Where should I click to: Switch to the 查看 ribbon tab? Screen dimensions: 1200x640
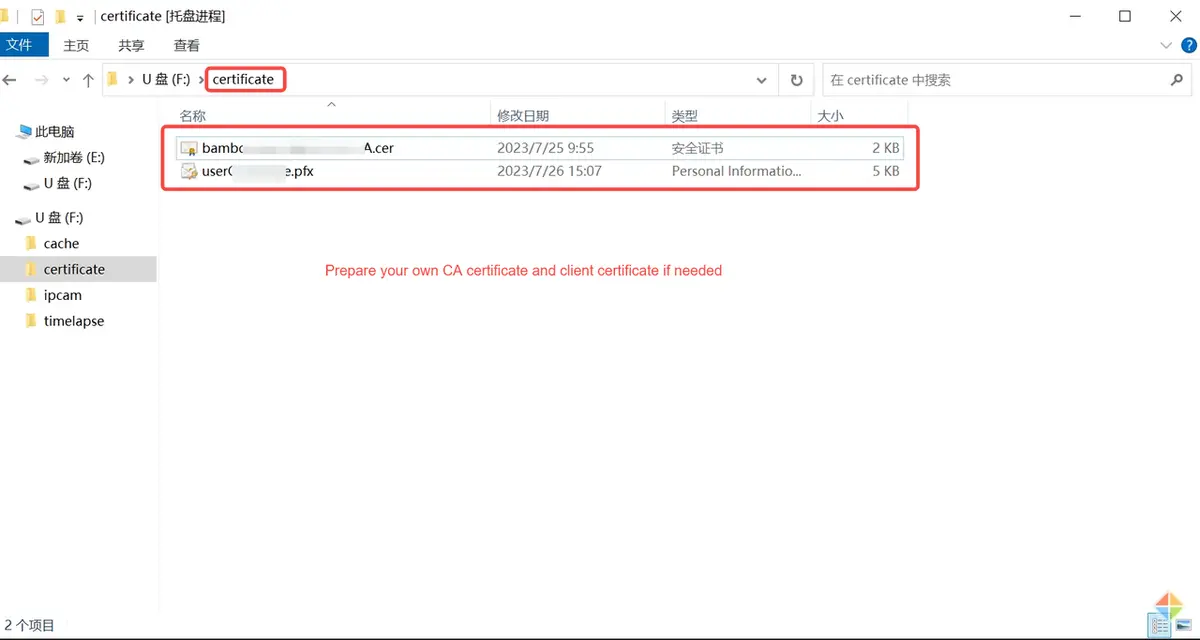point(187,45)
